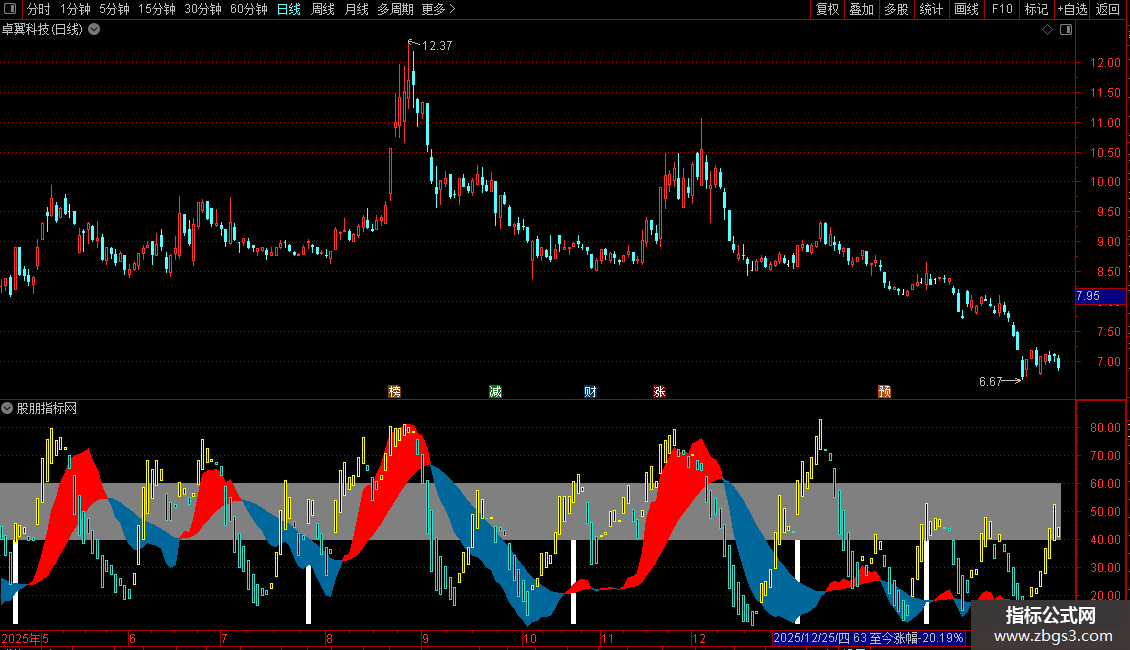Viewport: 1130px width, 650px height.
Task: Click the 7.95 current price tag
Action: [1100, 296]
